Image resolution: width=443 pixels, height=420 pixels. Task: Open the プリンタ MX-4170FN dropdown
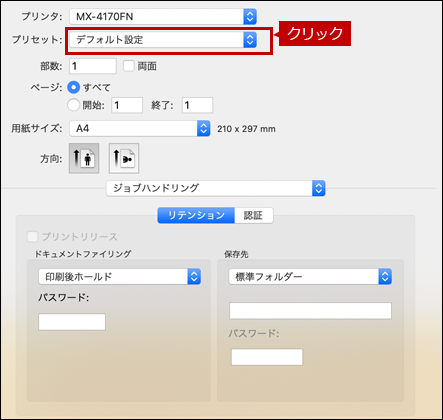pyautogui.click(x=163, y=17)
